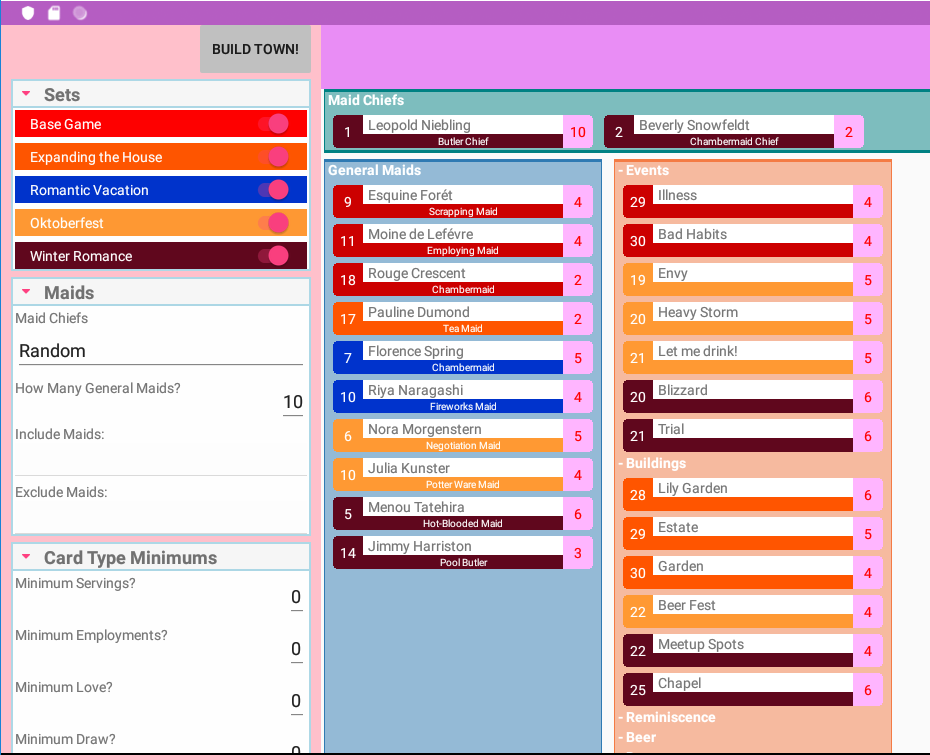Collapse the Buildings section header

(652, 463)
